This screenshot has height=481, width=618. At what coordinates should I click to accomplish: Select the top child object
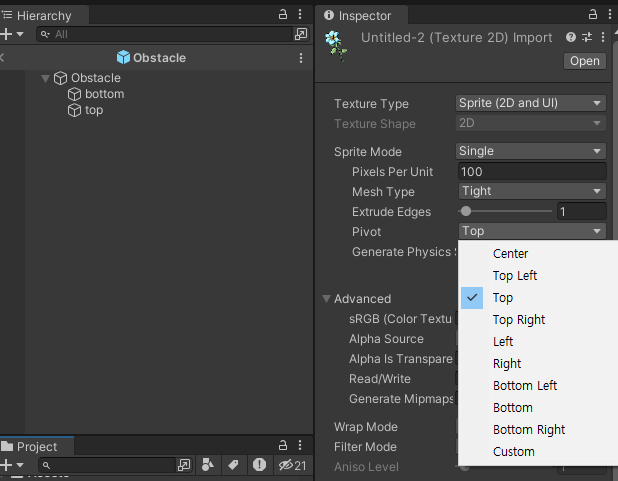point(94,110)
